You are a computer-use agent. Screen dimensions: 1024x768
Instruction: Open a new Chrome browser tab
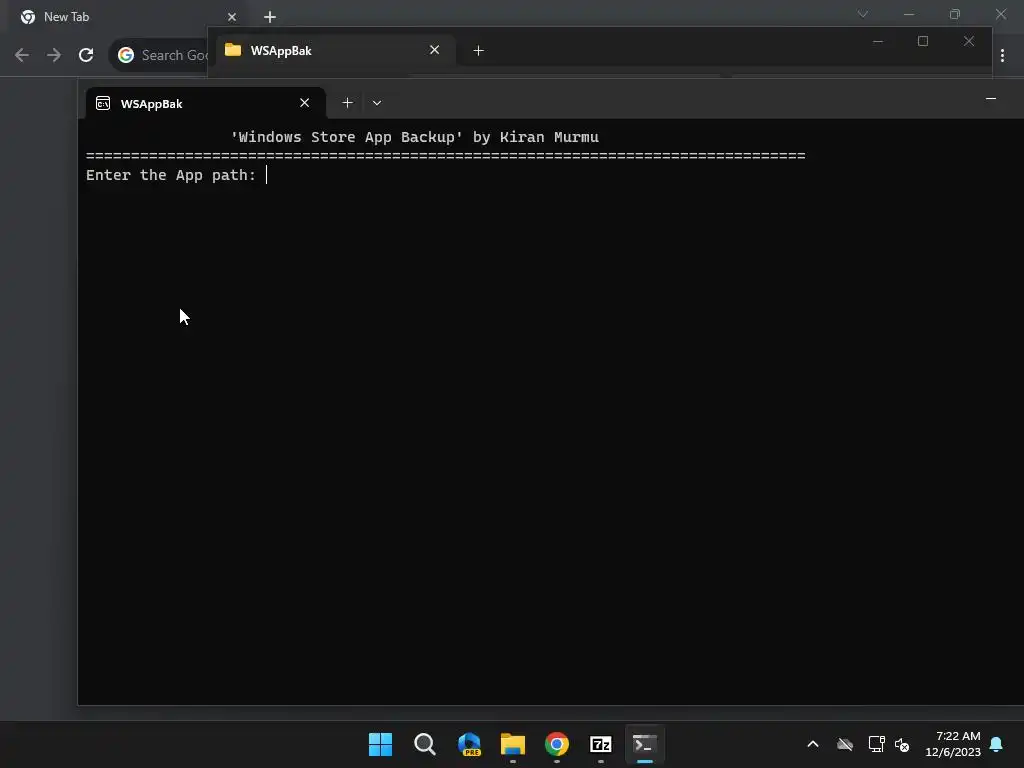[270, 17]
